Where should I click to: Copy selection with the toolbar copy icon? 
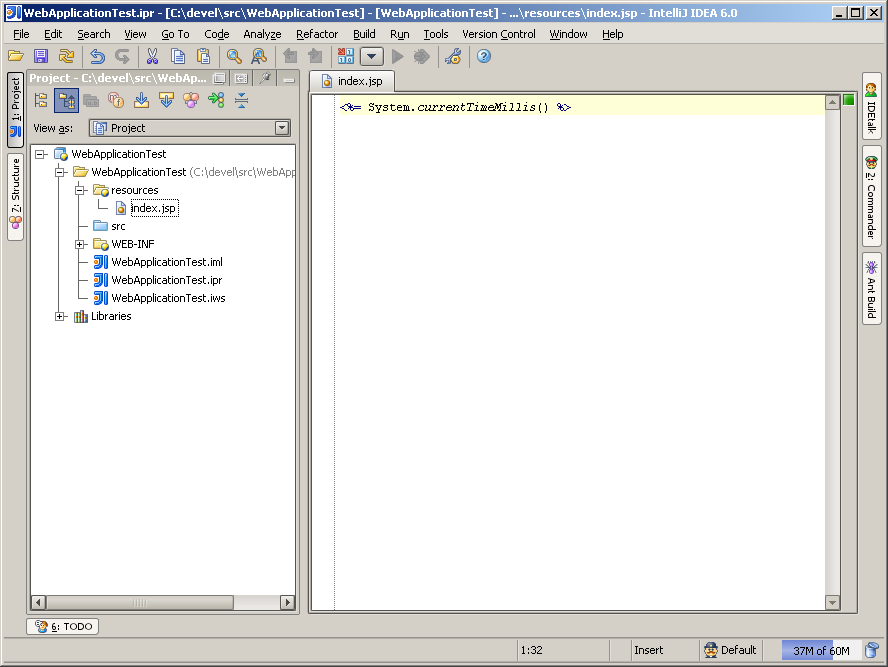point(178,56)
